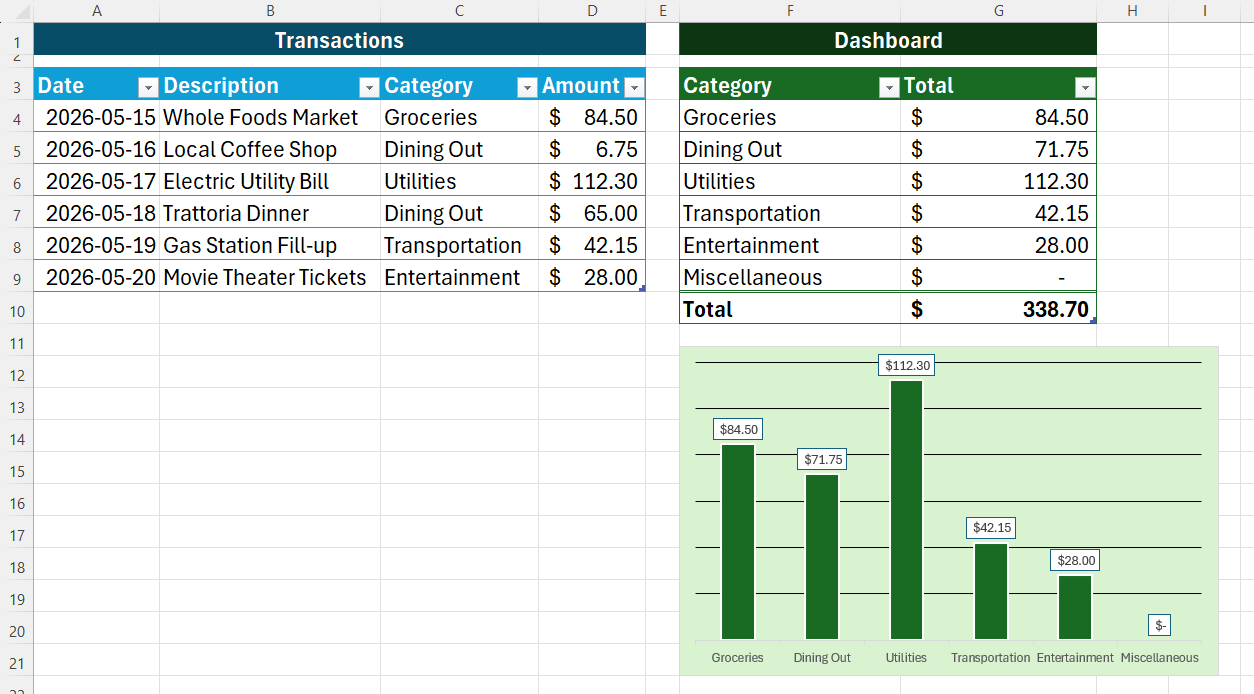Screen dimensions: 1254x694
Task: Select row 4 header
Action: 16,118
